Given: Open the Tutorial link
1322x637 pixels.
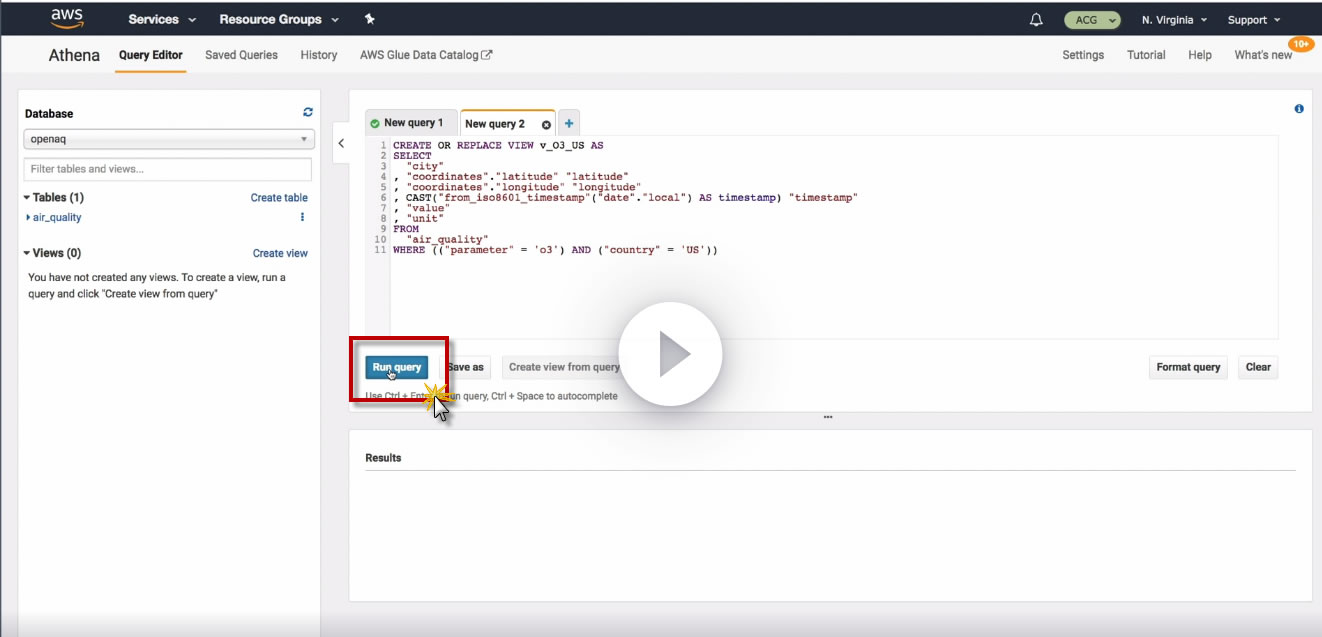Looking at the screenshot, I should point(1146,55).
